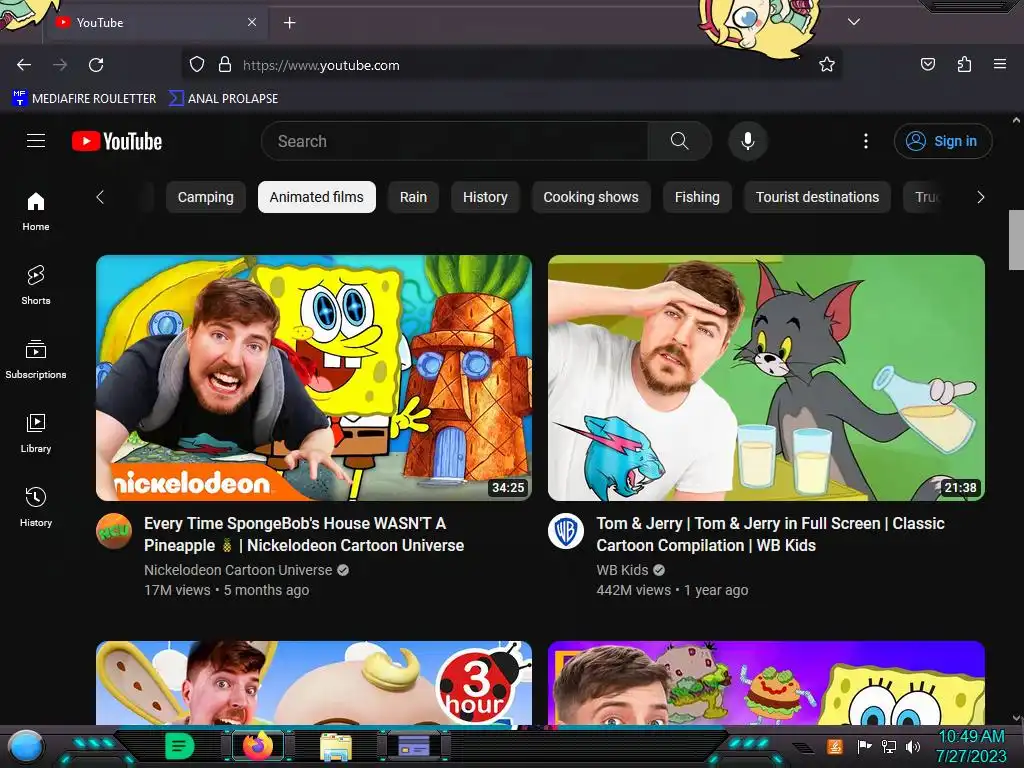The width and height of the screenshot is (1024, 768).
Task: Open the SpongeBob pineapple video thumbnail
Action: 314,377
